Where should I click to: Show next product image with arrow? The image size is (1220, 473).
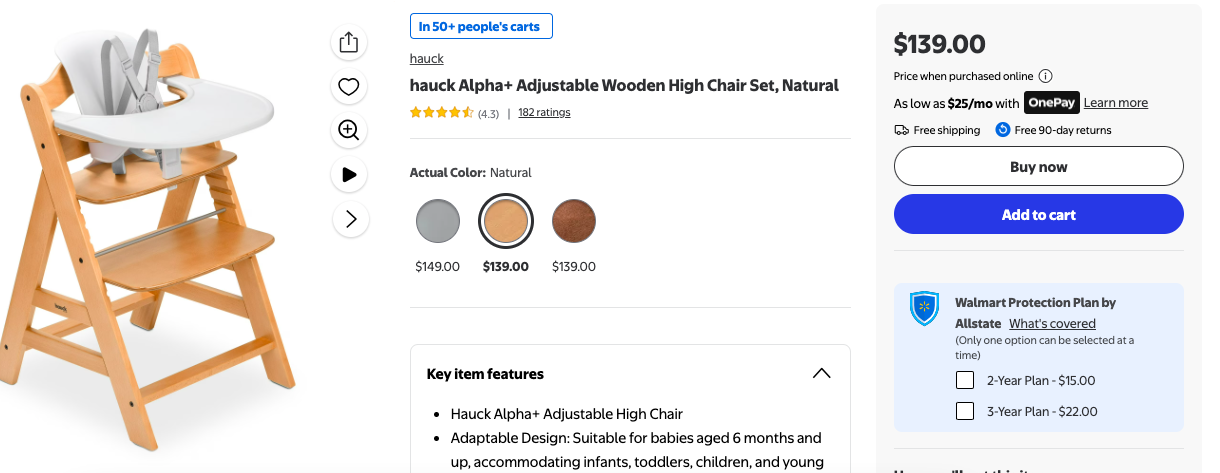[x=349, y=219]
